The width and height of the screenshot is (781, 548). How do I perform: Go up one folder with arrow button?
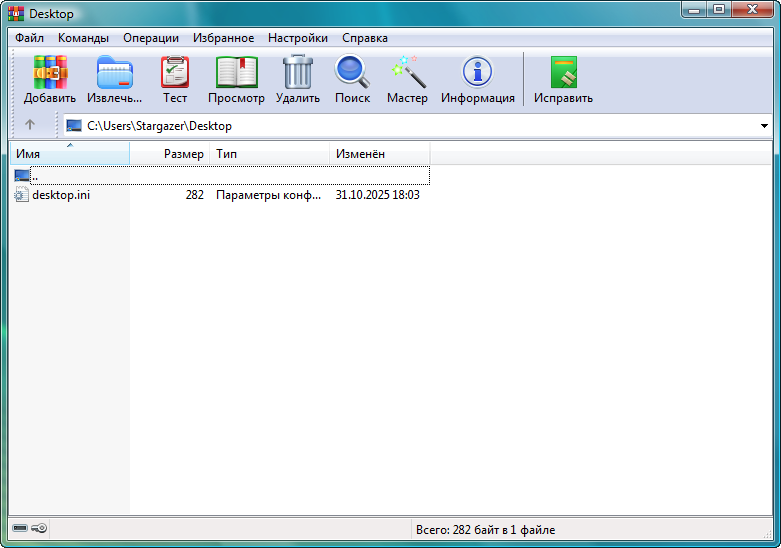pyautogui.click(x=30, y=125)
